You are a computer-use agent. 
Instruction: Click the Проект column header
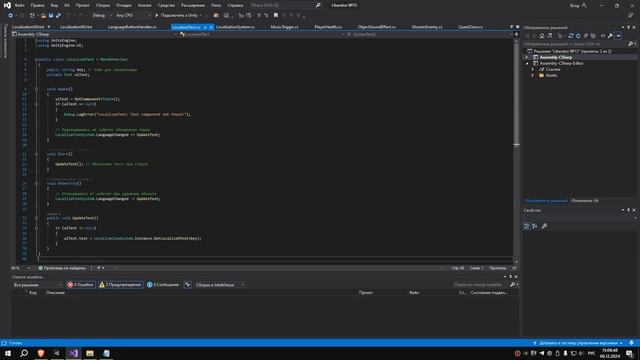point(366,293)
